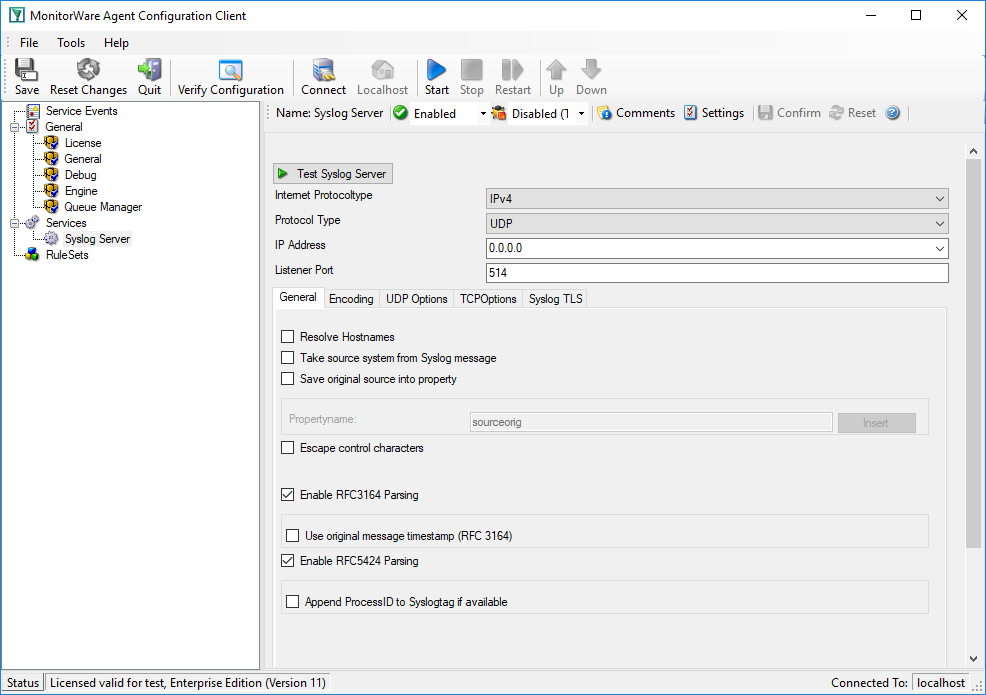
Task: Start the service with the blue play icon
Action: point(436,70)
